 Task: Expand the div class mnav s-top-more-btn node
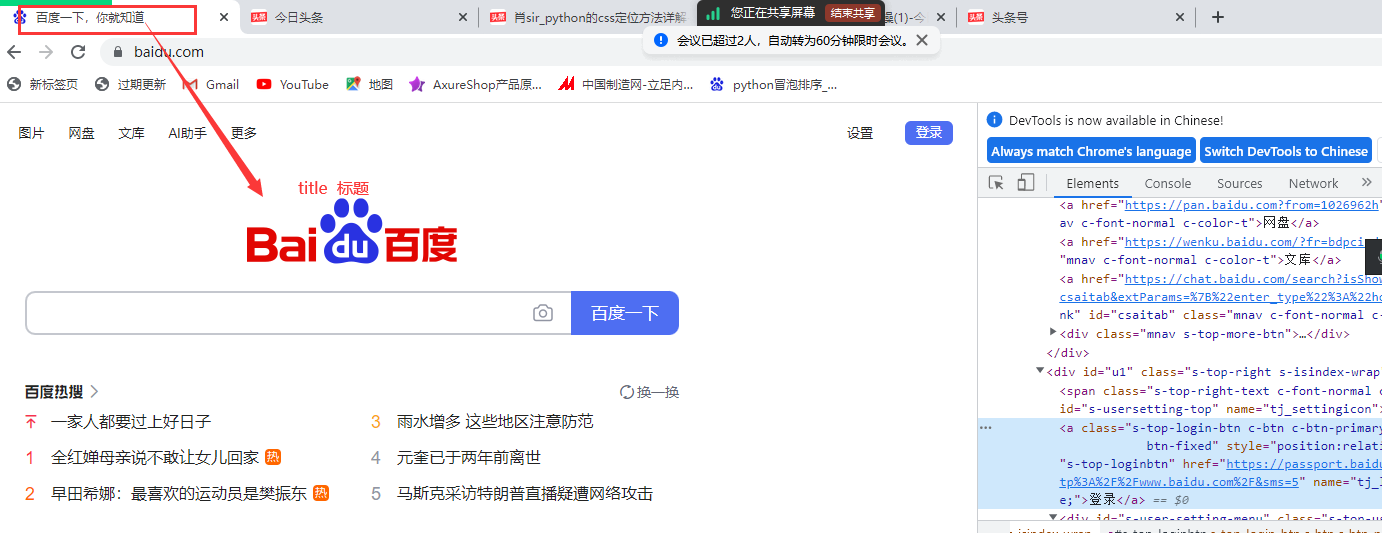pos(1053,332)
